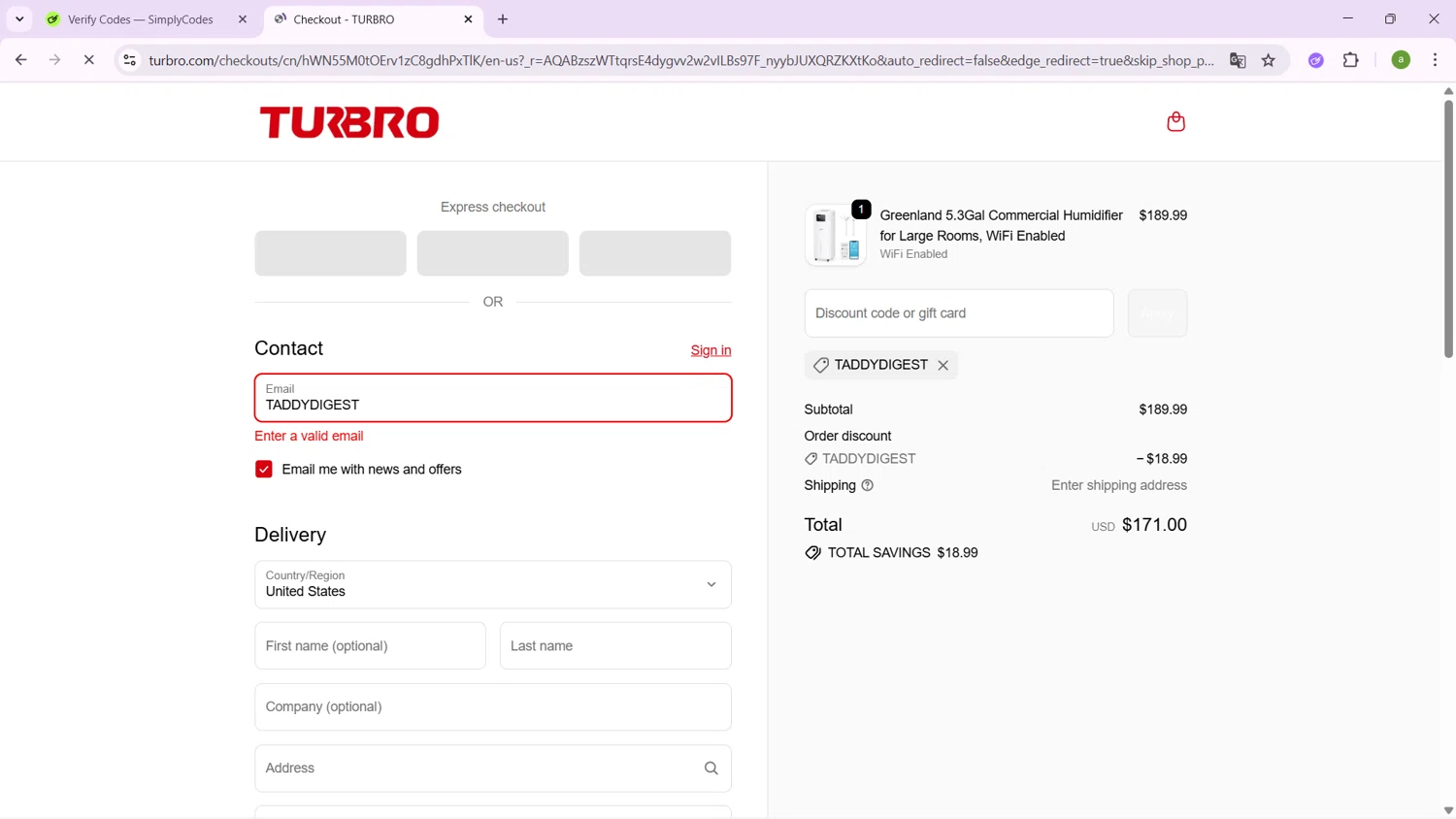The height and width of the screenshot is (819, 1456).
Task: Go back to the previous page
Action: coord(21,60)
